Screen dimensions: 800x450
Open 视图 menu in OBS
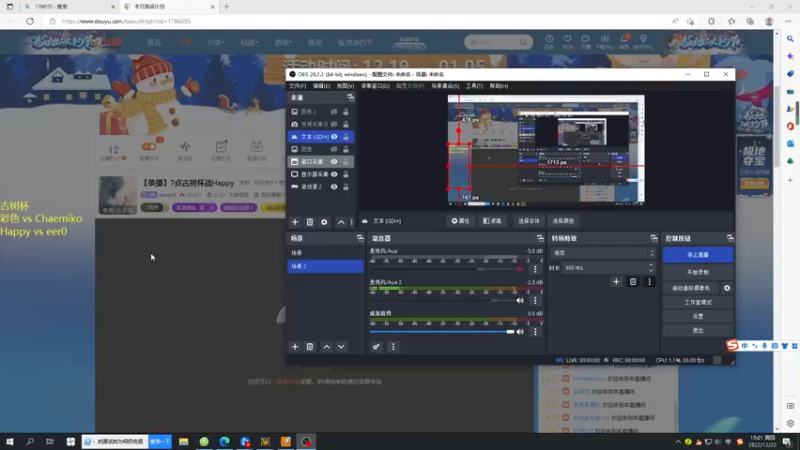point(345,86)
